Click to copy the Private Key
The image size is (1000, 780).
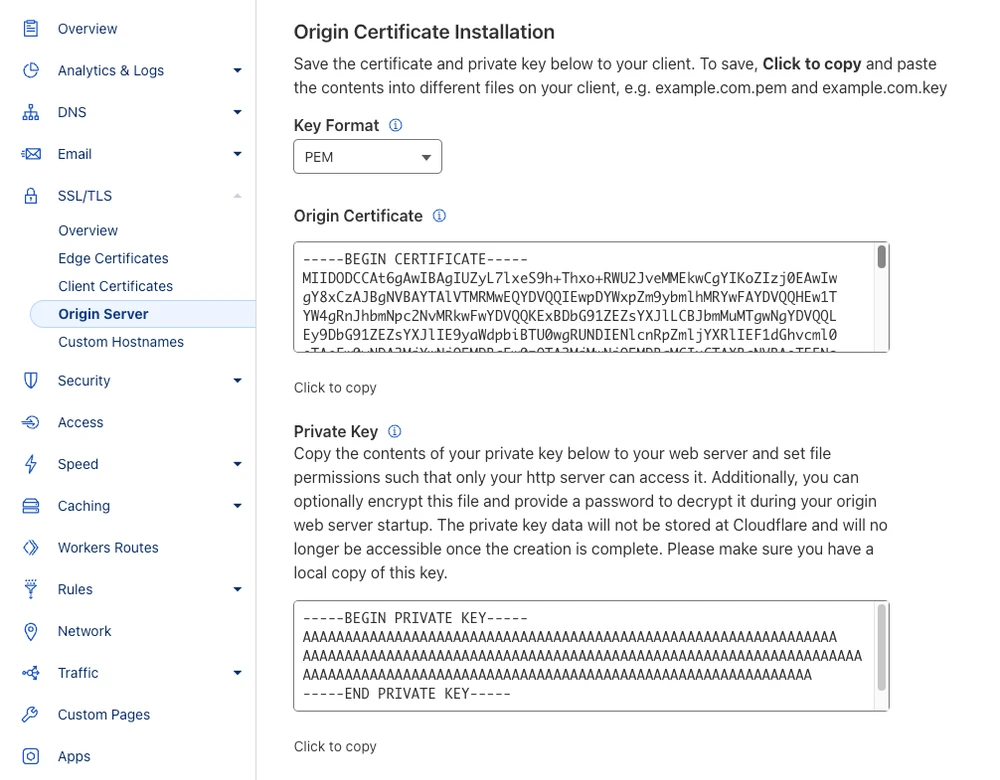click(x=335, y=746)
